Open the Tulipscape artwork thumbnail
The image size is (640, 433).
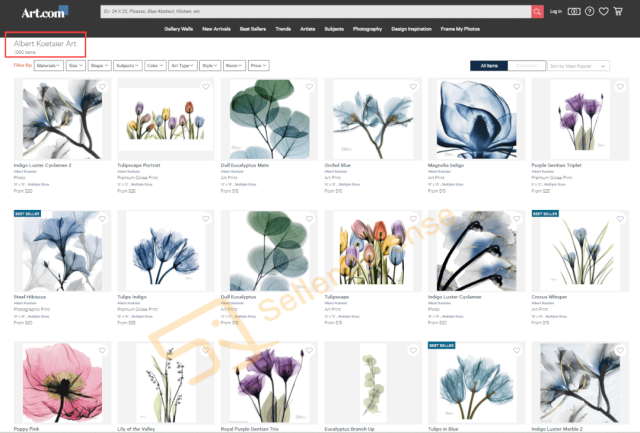click(x=373, y=251)
